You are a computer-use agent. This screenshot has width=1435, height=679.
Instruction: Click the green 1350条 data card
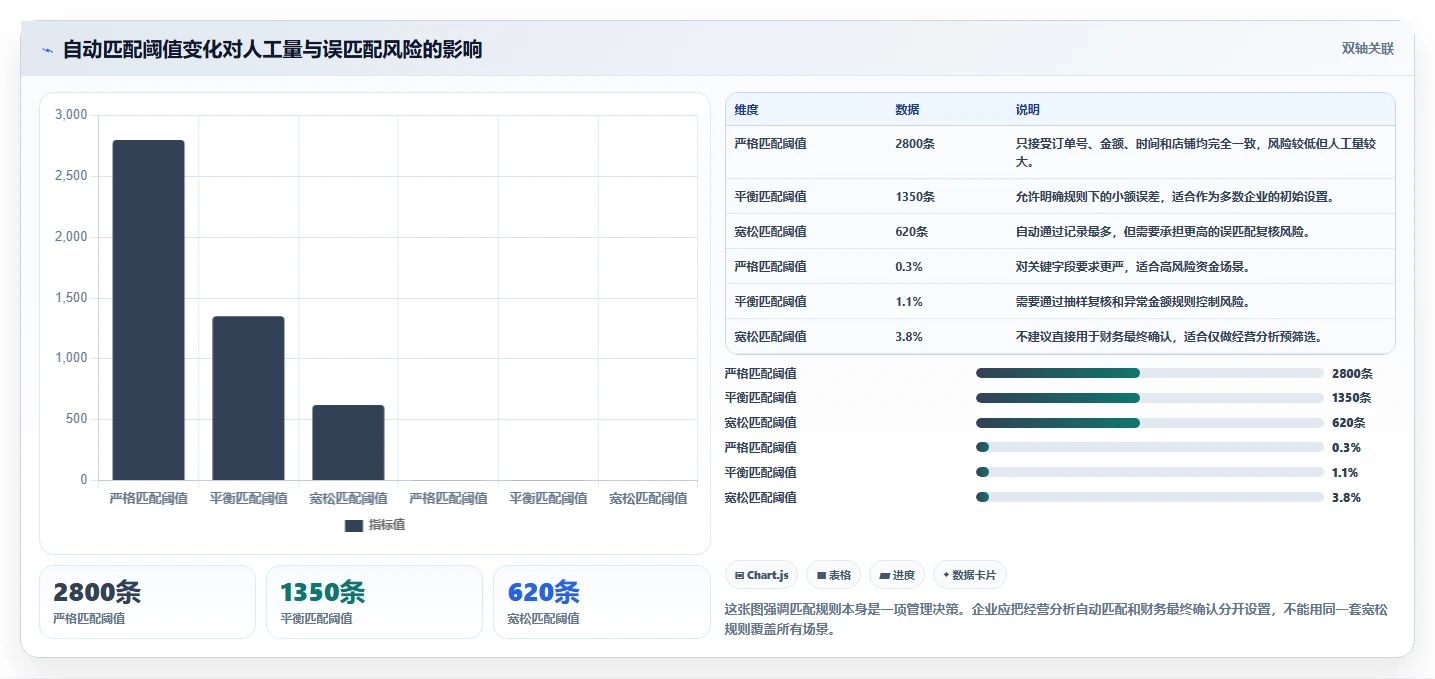pos(374,602)
